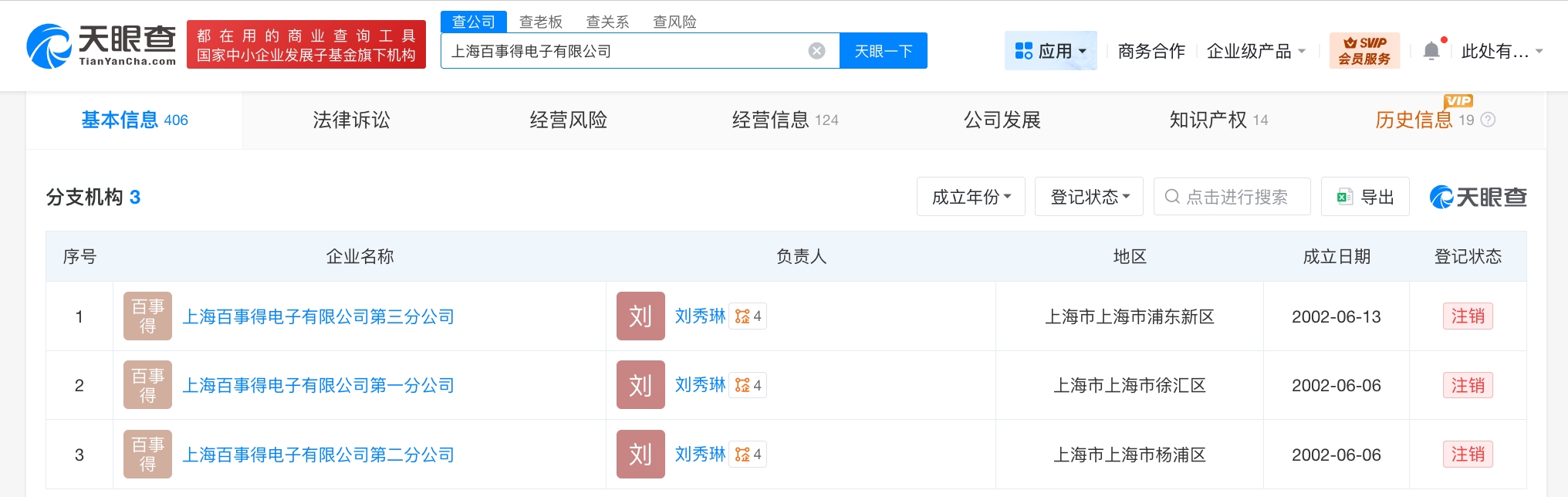Viewport: 1568px width, 497px height.
Task: Switch to the 知识产权 tab
Action: pos(1218,120)
